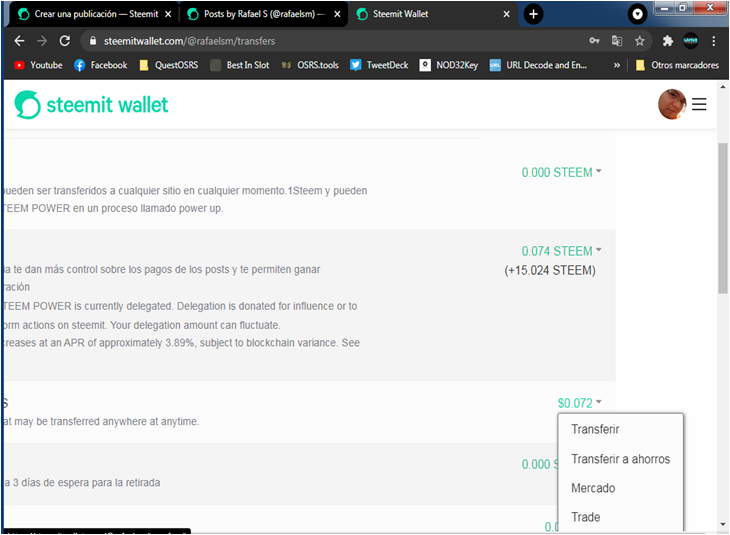Screen dimensions: 730x535
Task: Open the Otros marcadores folder
Action: [x=677, y=65]
